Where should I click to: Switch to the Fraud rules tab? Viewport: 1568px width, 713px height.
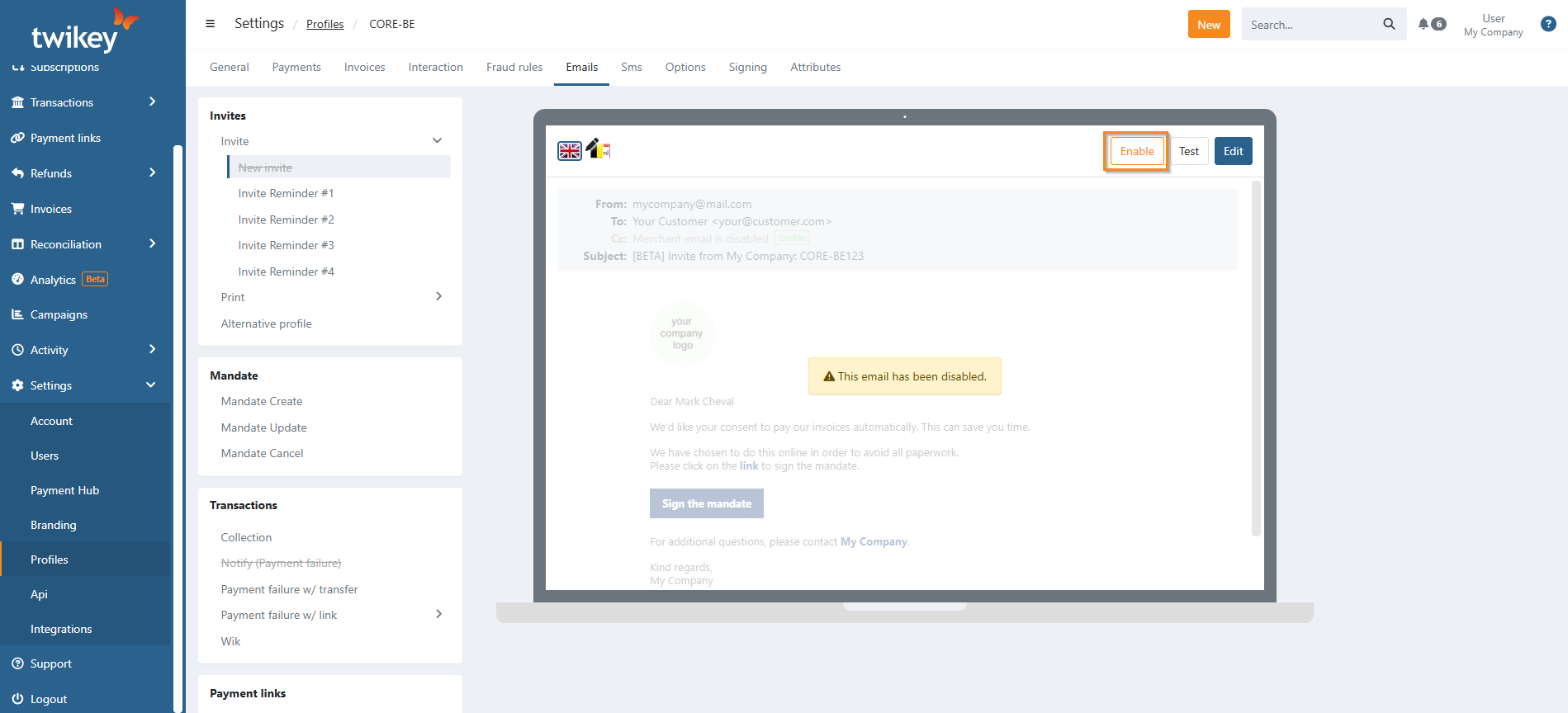coord(514,68)
